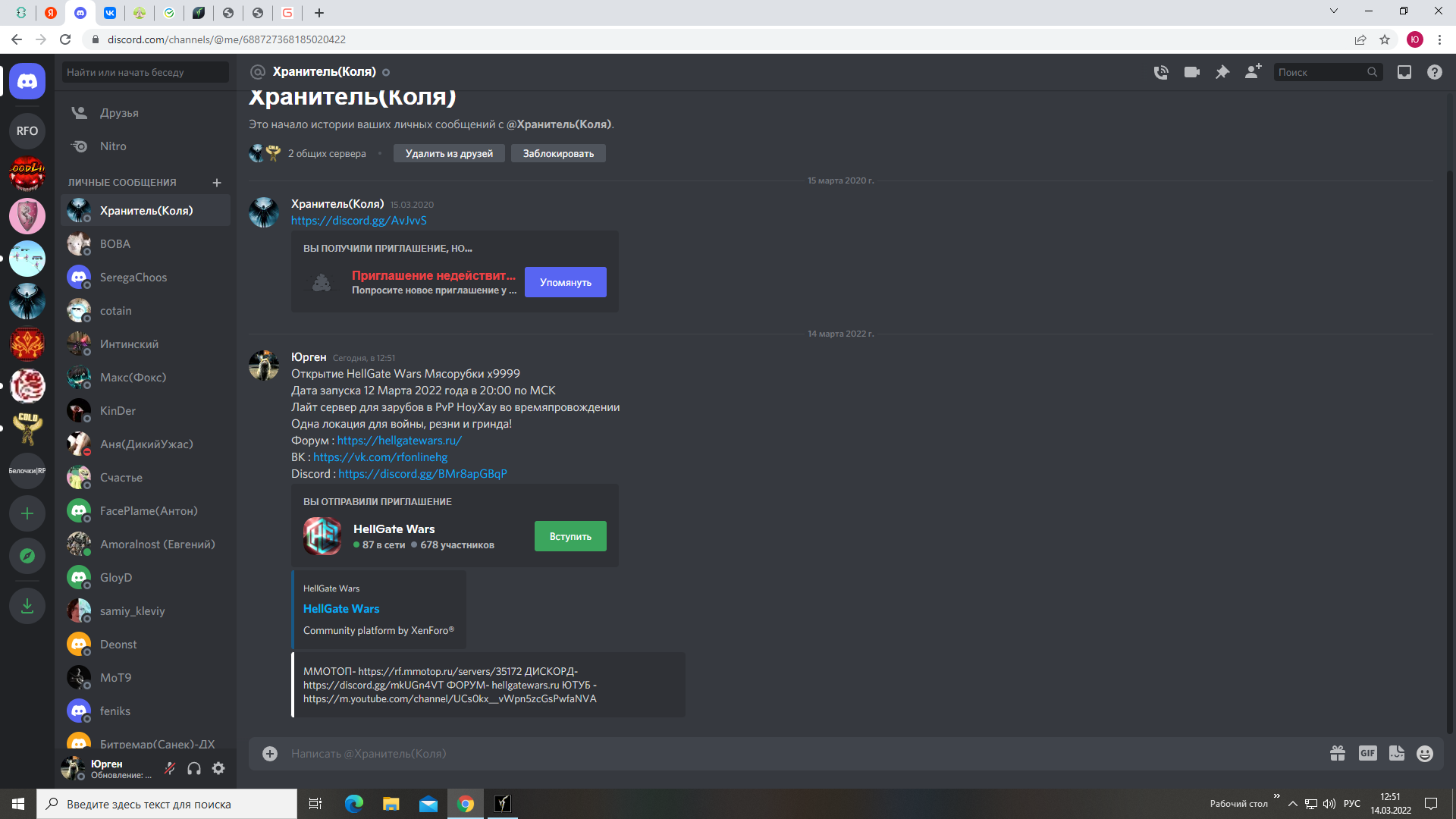This screenshot has width=1456, height=819.
Task: Start a video call
Action: coord(1192,72)
